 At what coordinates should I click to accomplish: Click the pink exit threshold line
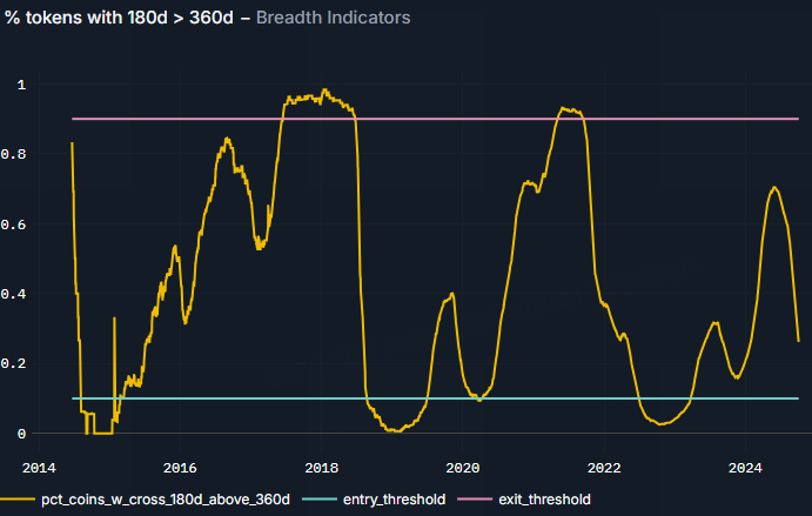click(435, 119)
